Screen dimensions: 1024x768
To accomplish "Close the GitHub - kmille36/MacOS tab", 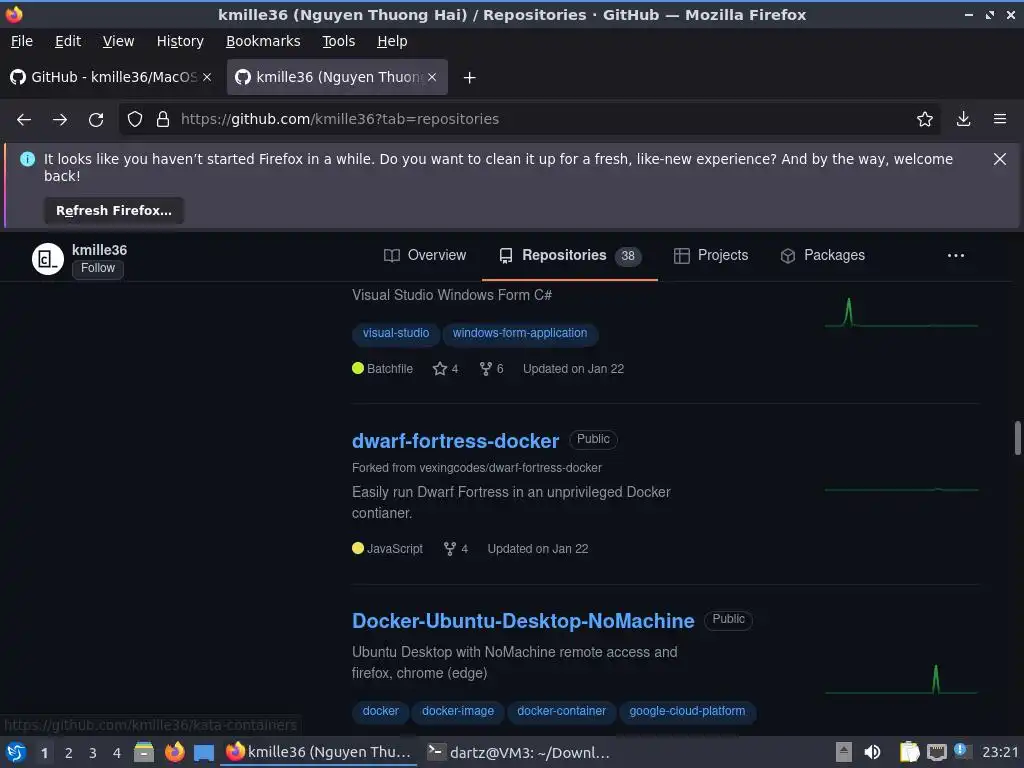I will (207, 77).
